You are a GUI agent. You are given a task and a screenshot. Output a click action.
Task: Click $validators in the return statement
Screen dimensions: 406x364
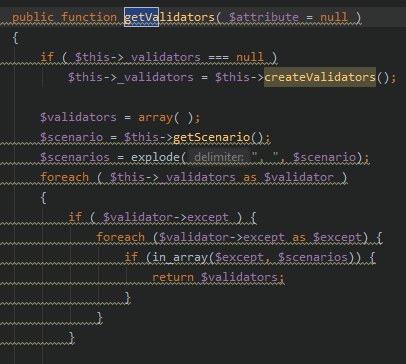239,277
